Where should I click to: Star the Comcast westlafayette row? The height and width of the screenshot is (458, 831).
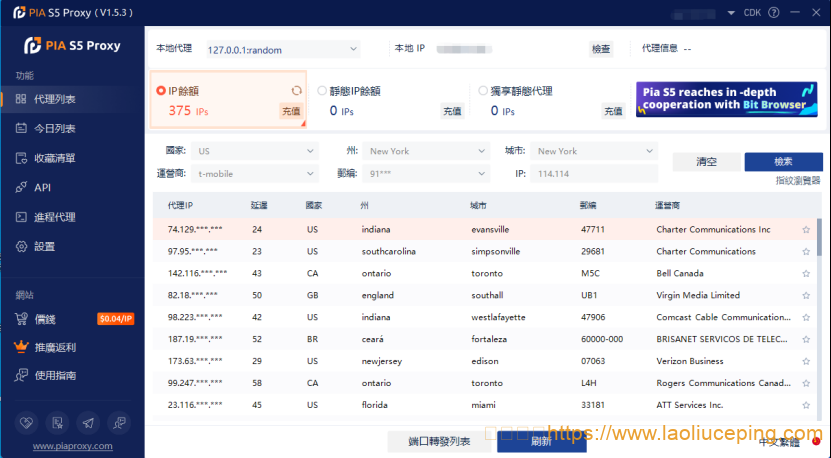click(x=806, y=318)
